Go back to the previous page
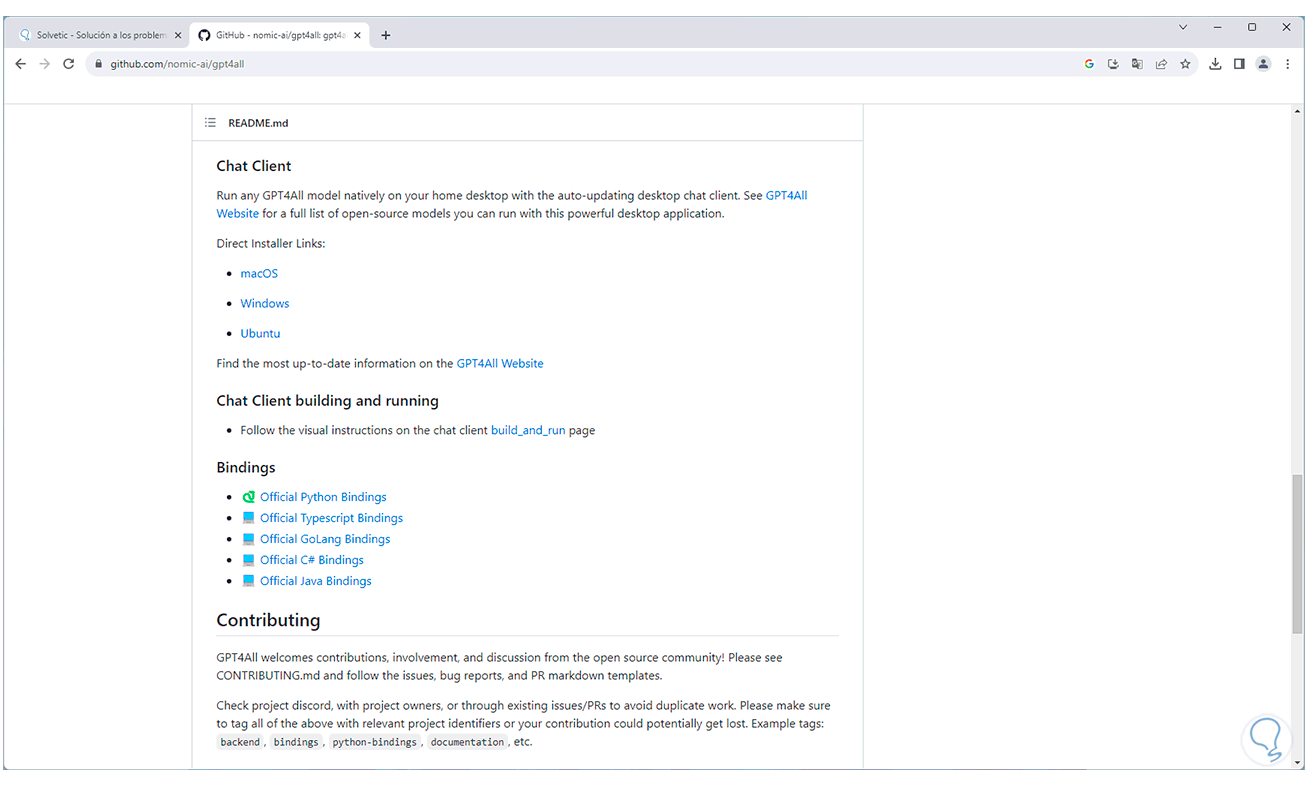This screenshot has width=1308, height=786. point(20,64)
